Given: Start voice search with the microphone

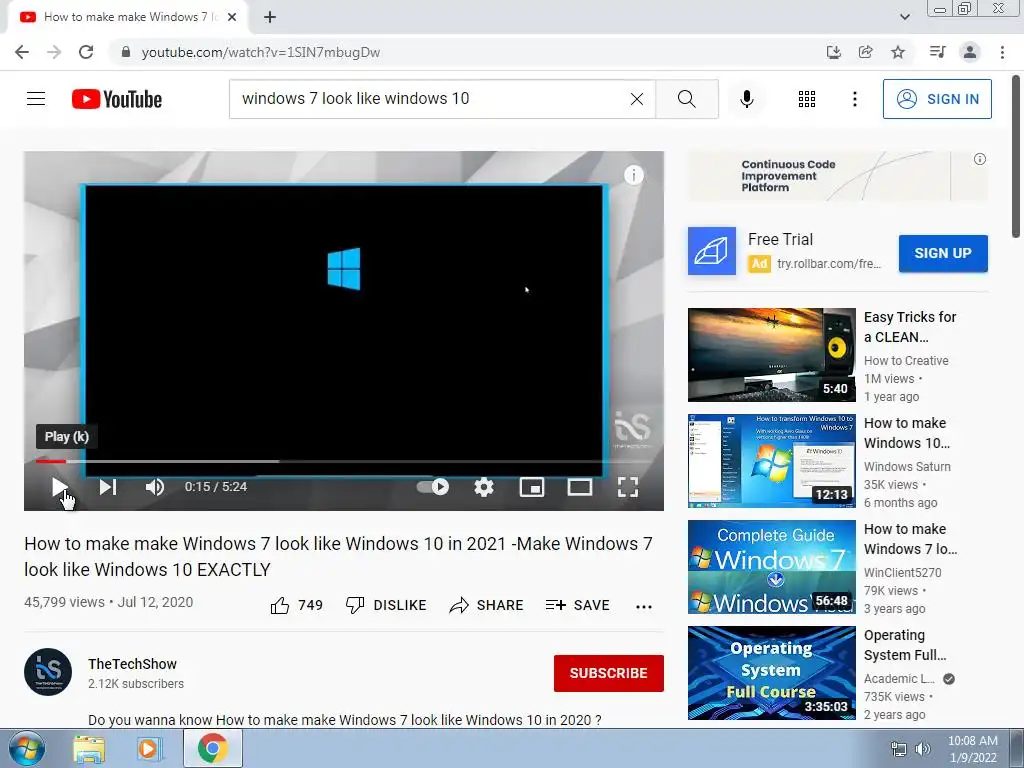Looking at the screenshot, I should pyautogui.click(x=747, y=99).
